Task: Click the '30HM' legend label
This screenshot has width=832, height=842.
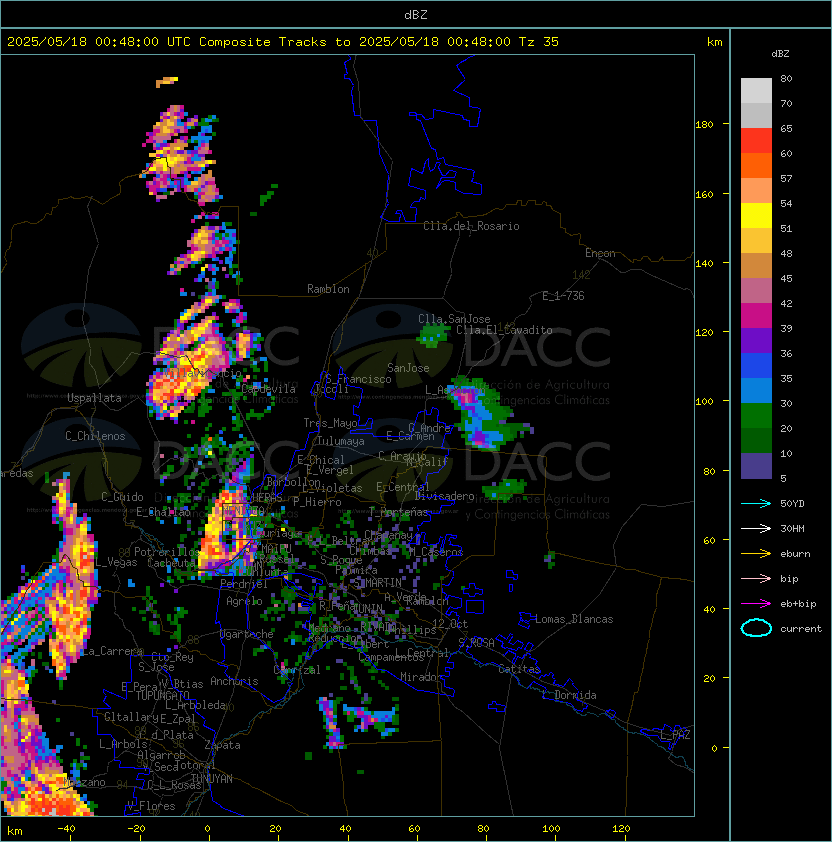Action: [792, 529]
